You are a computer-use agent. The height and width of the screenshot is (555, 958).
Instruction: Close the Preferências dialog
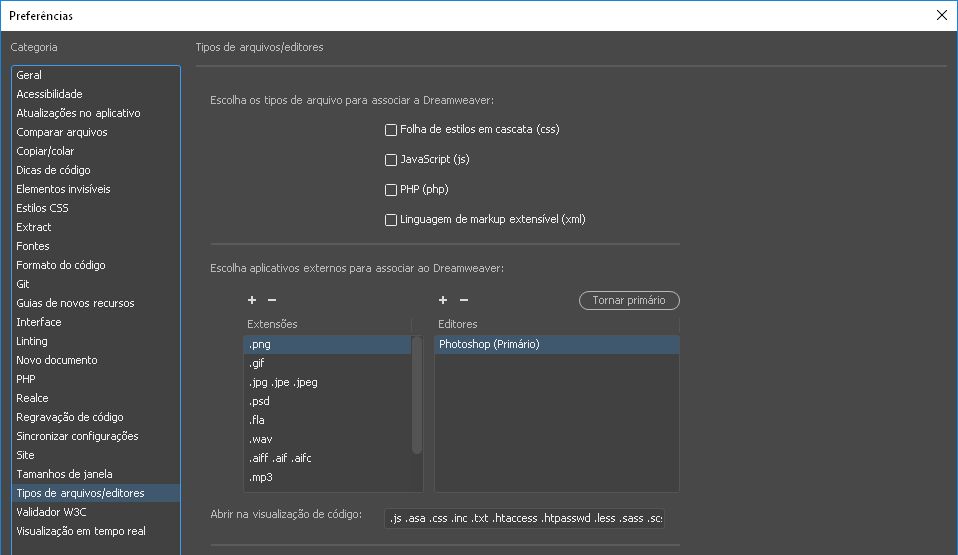[x=942, y=15]
